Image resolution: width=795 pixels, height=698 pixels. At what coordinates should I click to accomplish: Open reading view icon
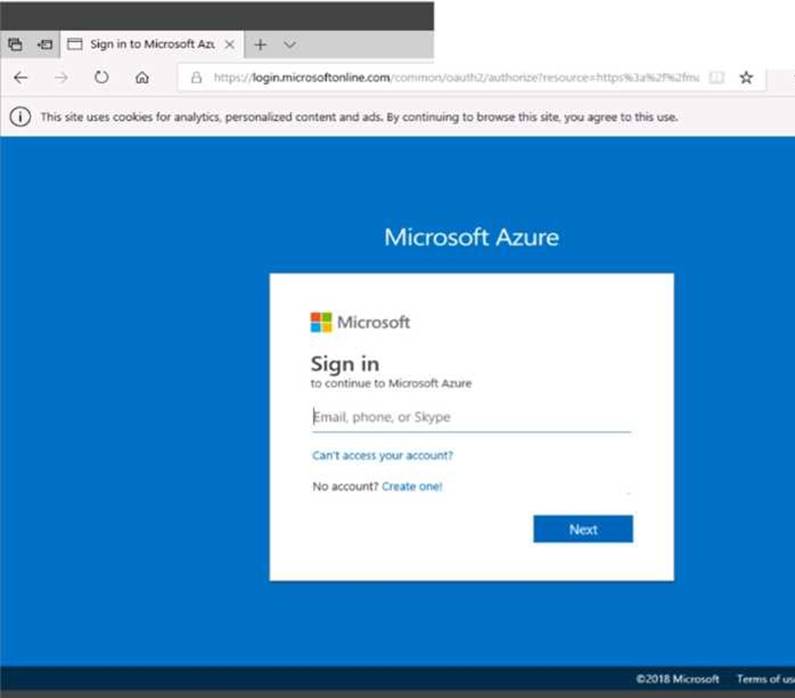pyautogui.click(x=716, y=78)
